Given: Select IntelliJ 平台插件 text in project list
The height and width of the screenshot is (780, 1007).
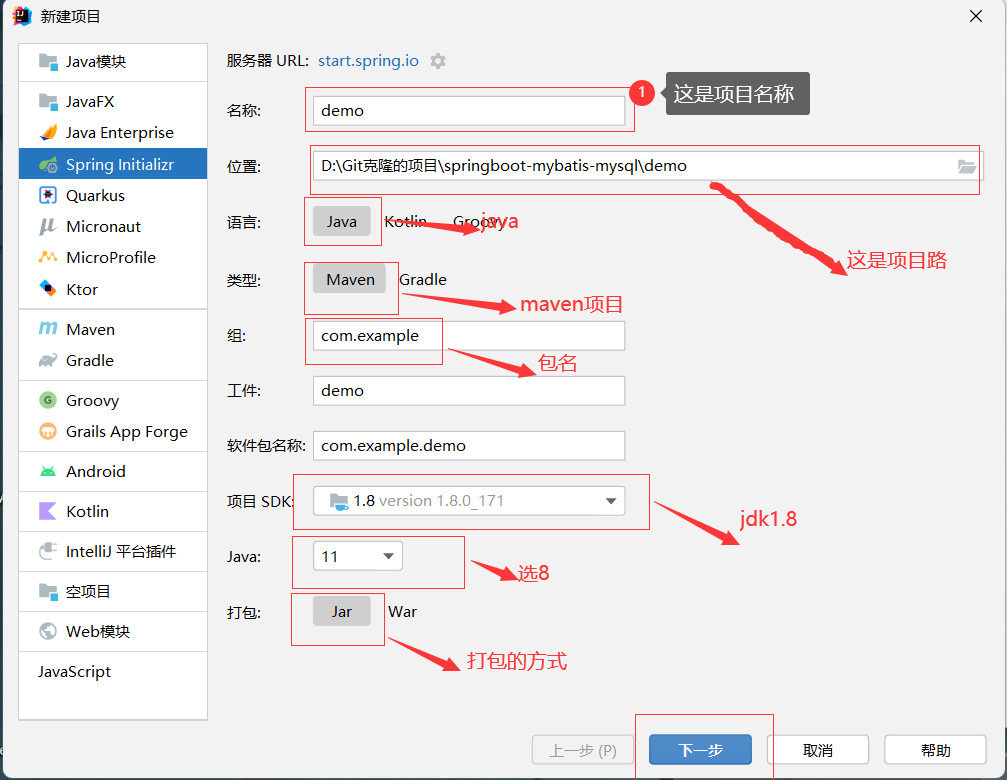Looking at the screenshot, I should pos(121,551).
